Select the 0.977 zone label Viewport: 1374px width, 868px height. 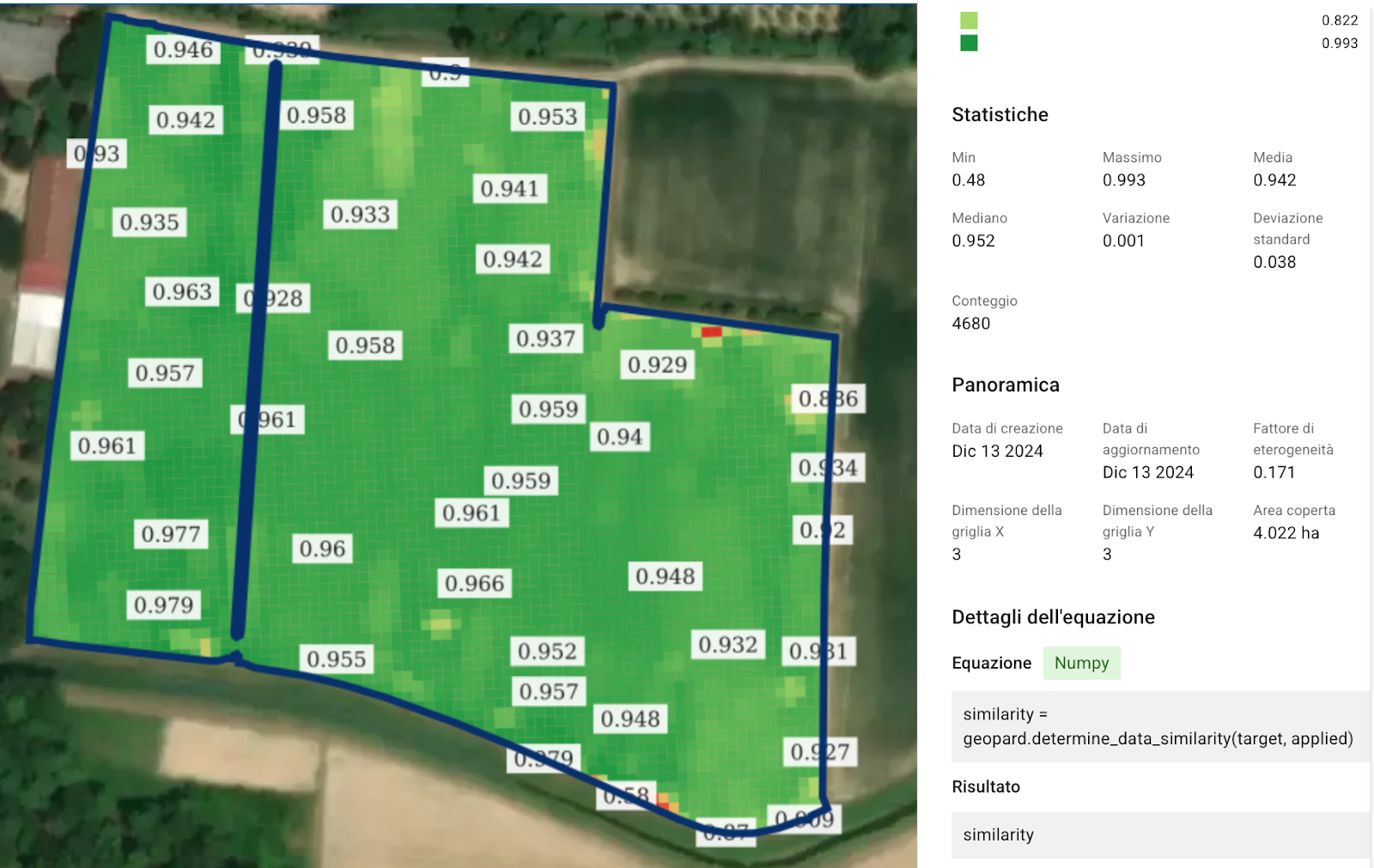click(x=170, y=534)
